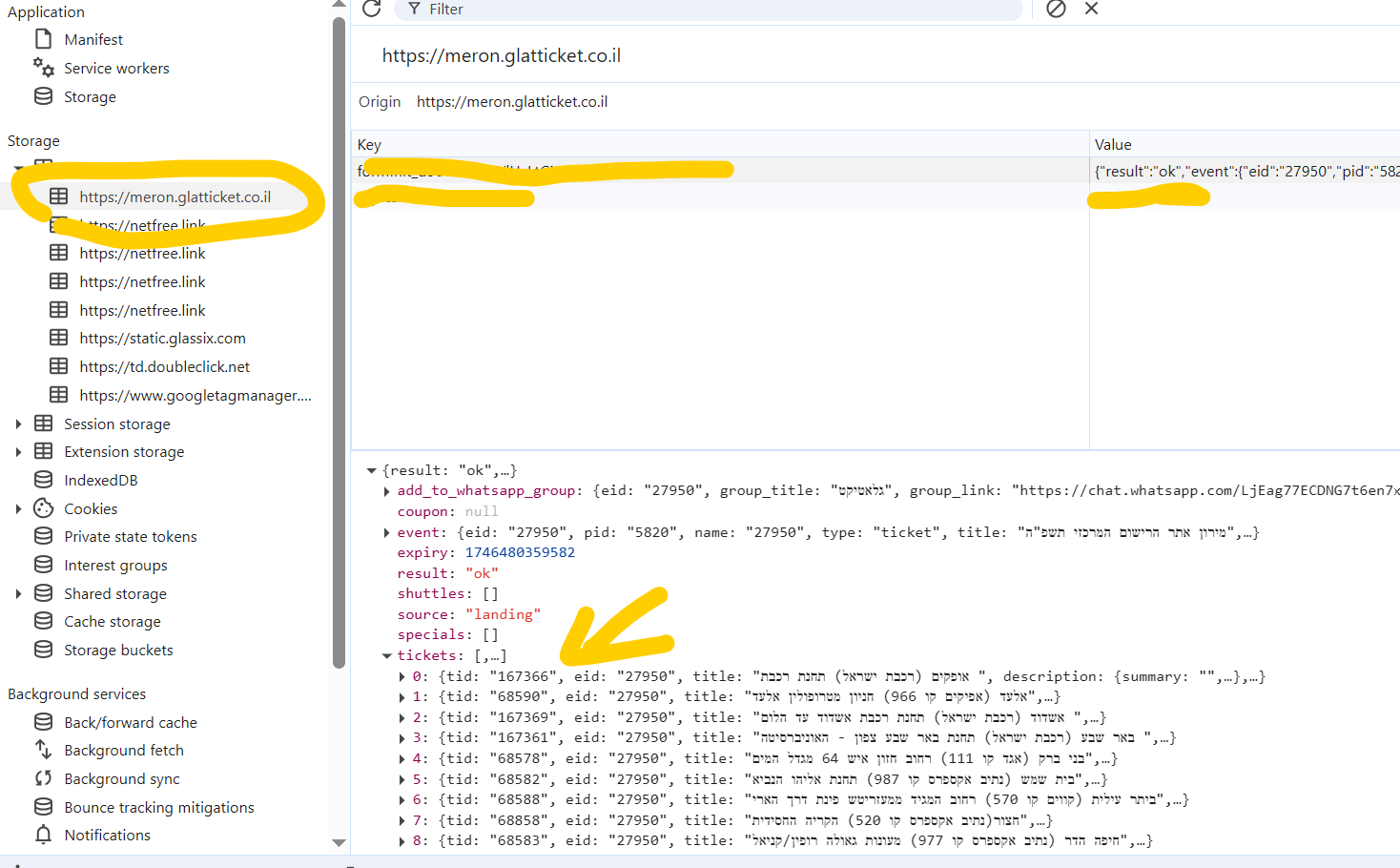Click the table icon beside https://static.glassix.com
1400x868 pixels.
pyautogui.click(x=59, y=338)
